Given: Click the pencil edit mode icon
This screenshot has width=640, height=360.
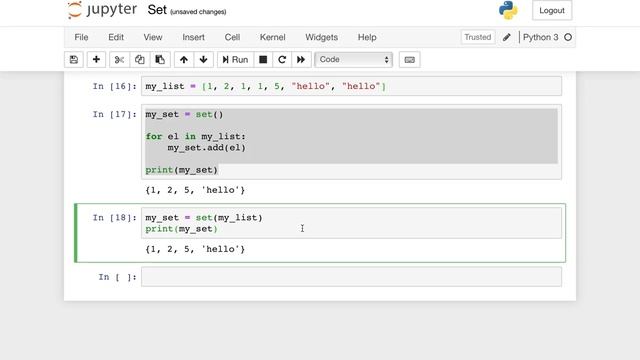Looking at the screenshot, I should (x=507, y=37).
